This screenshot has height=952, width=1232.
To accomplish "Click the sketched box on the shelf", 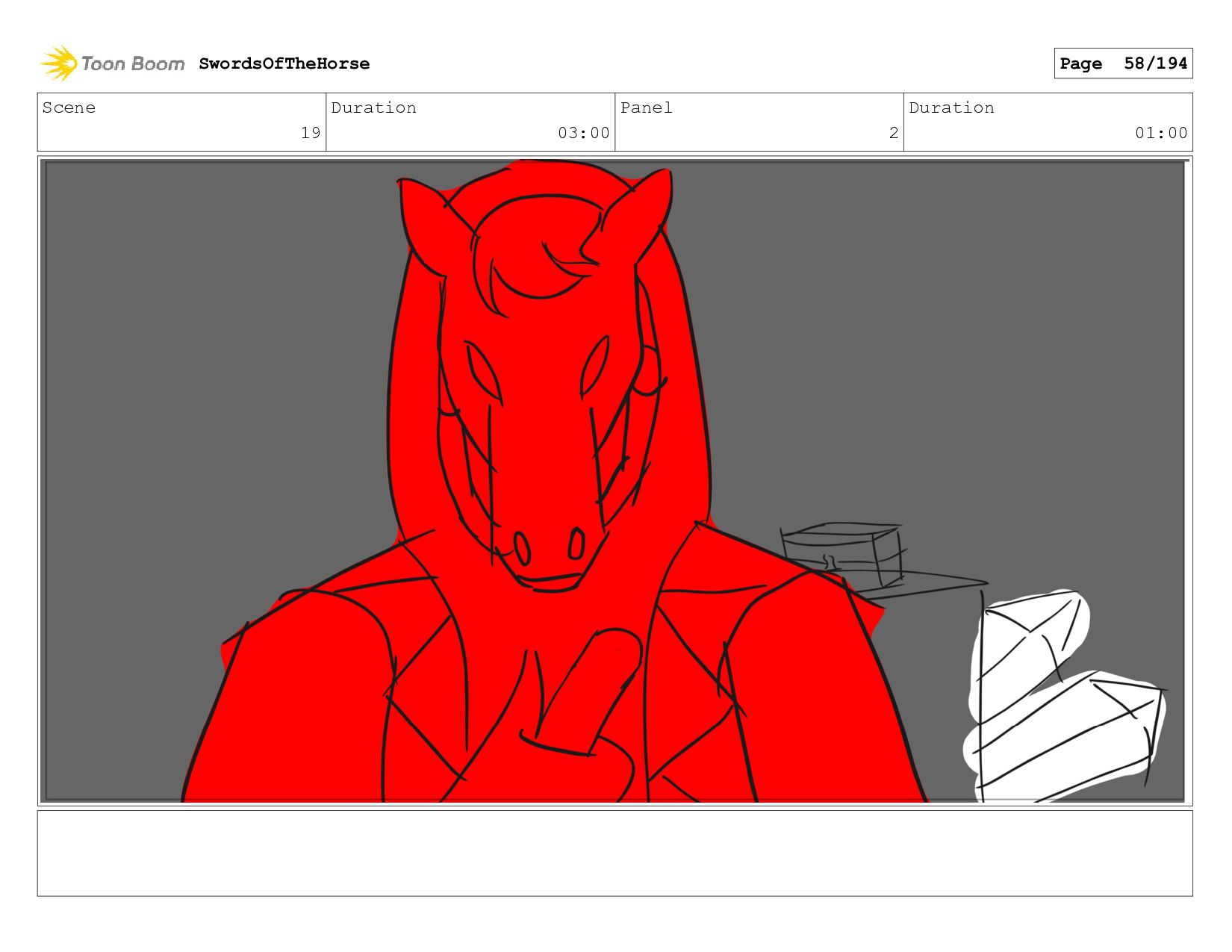I will (840, 554).
